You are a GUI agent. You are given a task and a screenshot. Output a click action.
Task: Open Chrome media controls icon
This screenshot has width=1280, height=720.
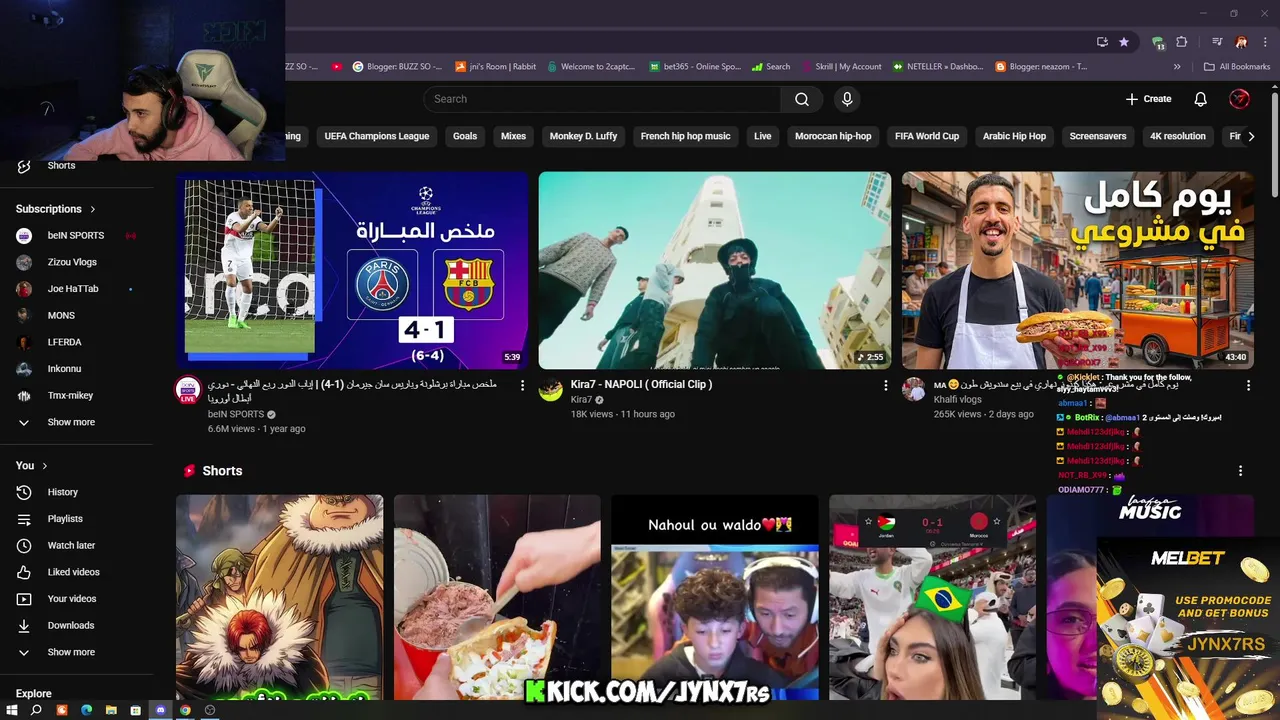1217,42
